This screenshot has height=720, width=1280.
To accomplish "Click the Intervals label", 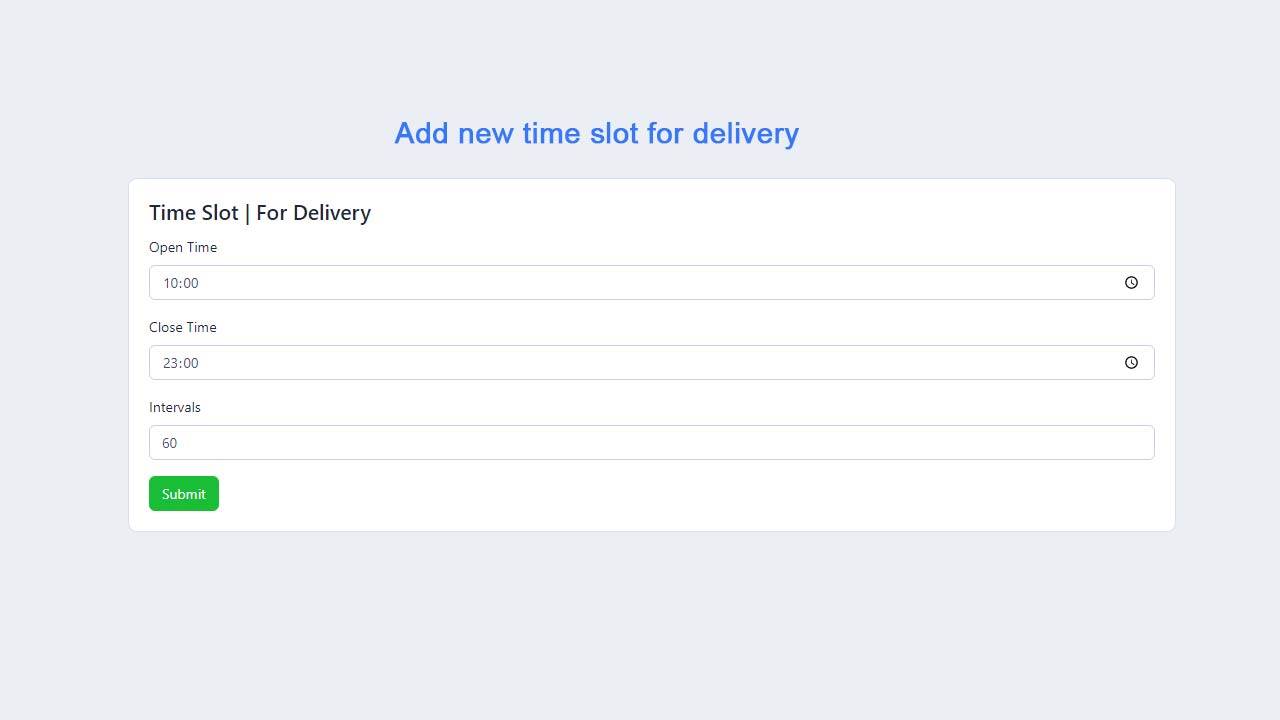I will (x=175, y=408).
